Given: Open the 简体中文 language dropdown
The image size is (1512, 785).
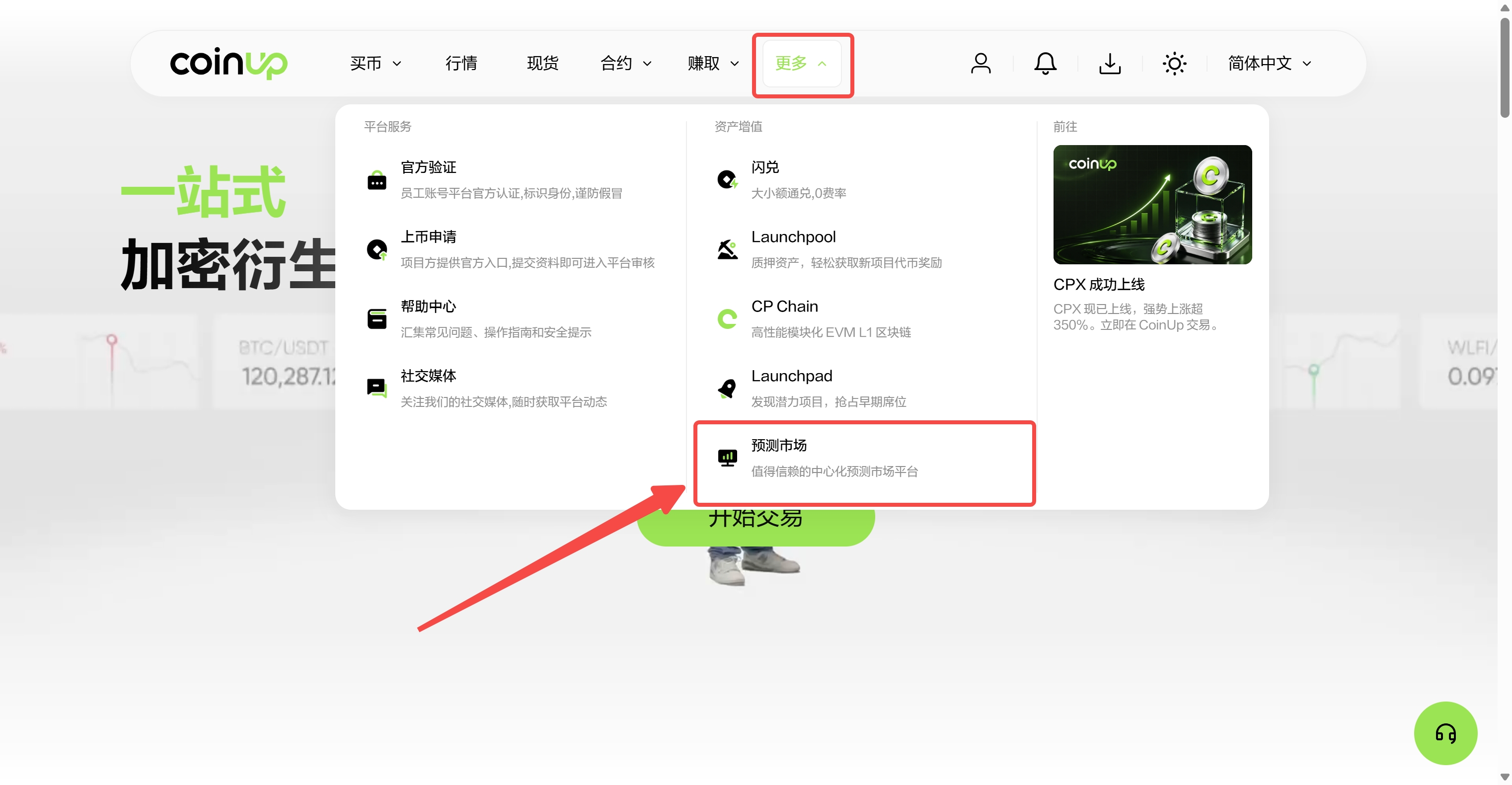Looking at the screenshot, I should tap(1269, 64).
